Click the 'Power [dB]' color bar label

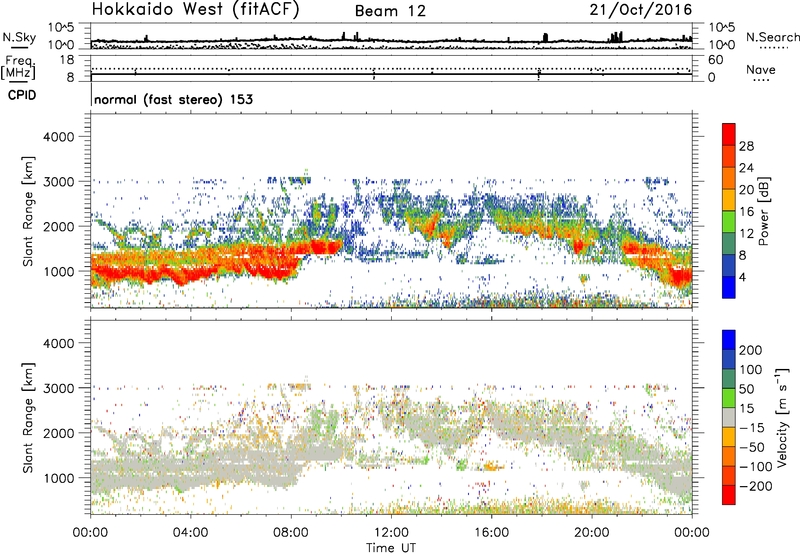pos(763,211)
